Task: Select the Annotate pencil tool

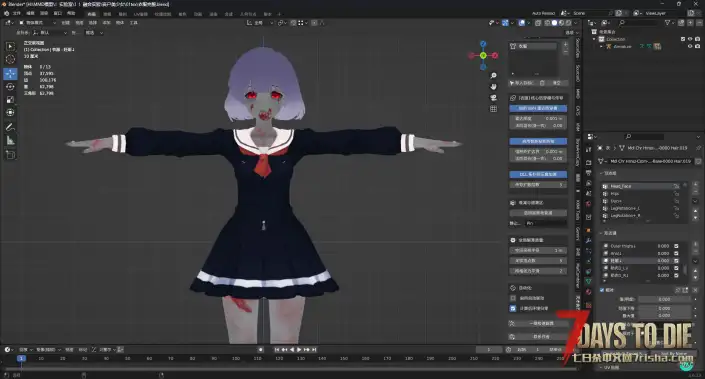Action: [x=10, y=127]
